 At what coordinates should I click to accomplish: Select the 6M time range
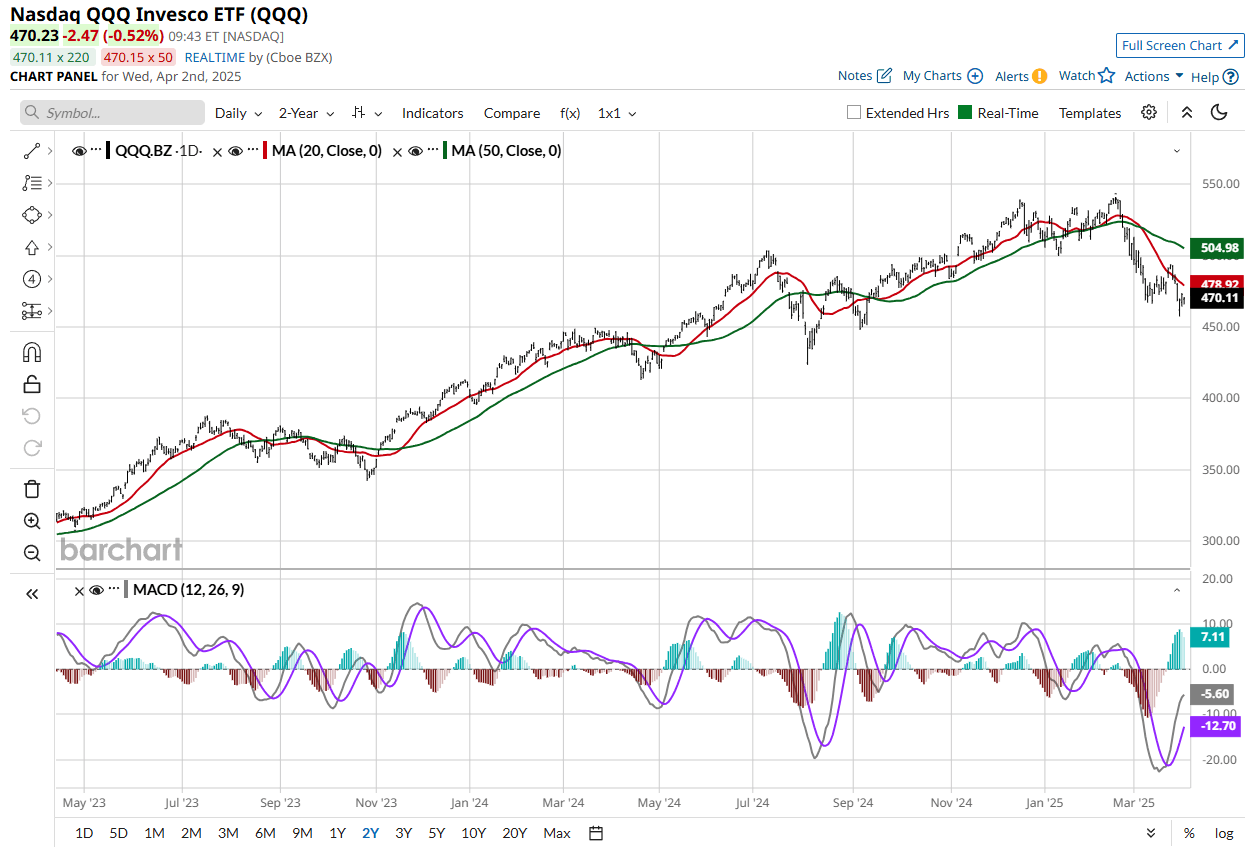(265, 833)
